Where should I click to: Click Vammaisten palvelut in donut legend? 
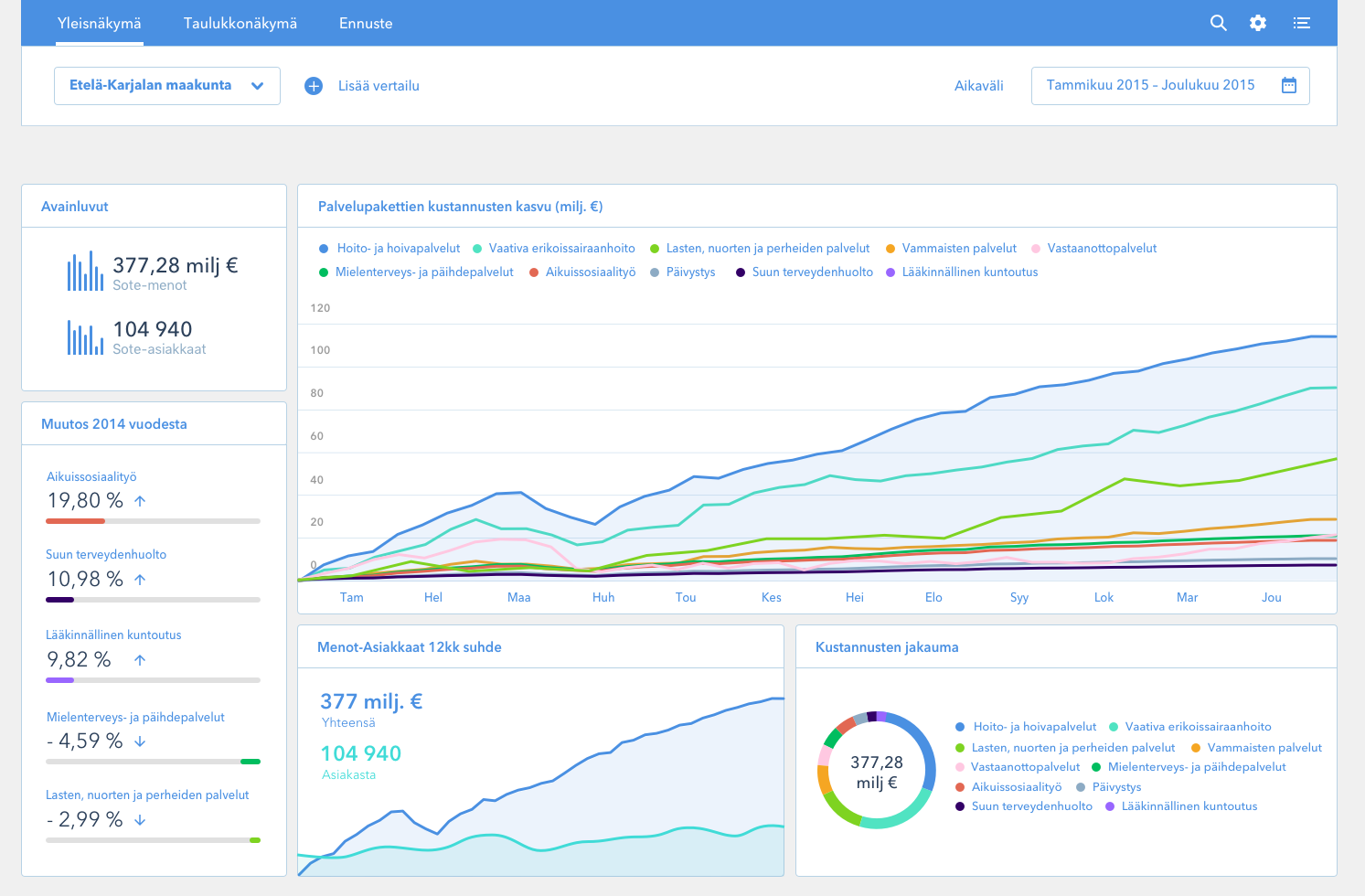(x=1257, y=748)
